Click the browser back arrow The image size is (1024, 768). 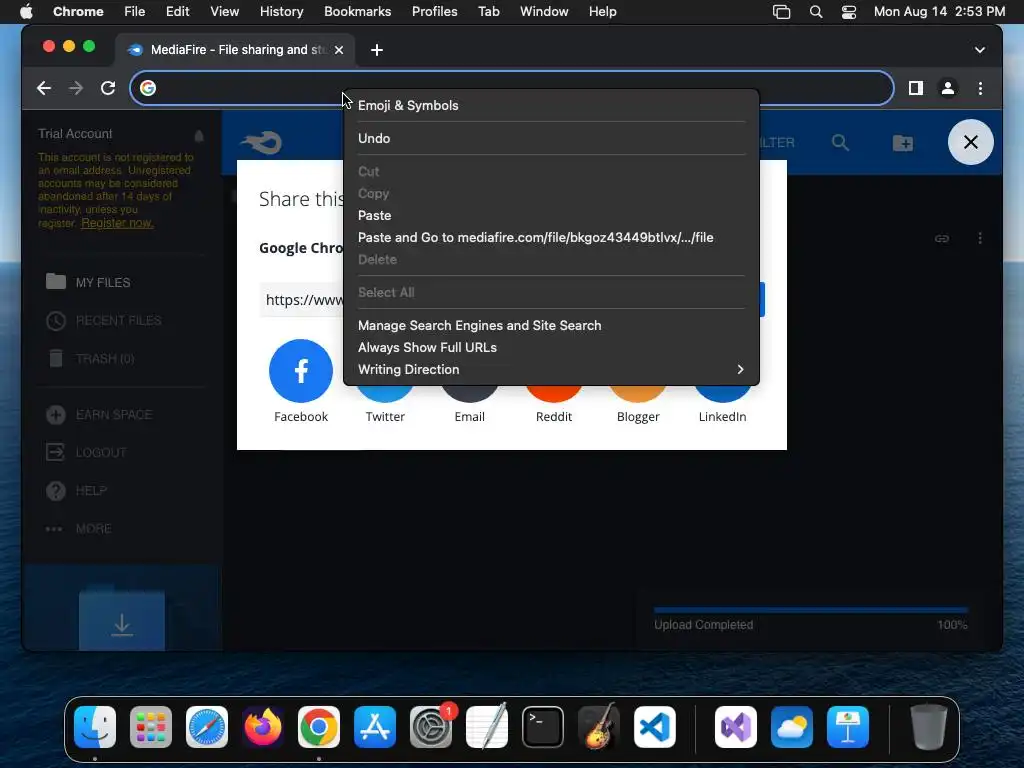click(44, 88)
